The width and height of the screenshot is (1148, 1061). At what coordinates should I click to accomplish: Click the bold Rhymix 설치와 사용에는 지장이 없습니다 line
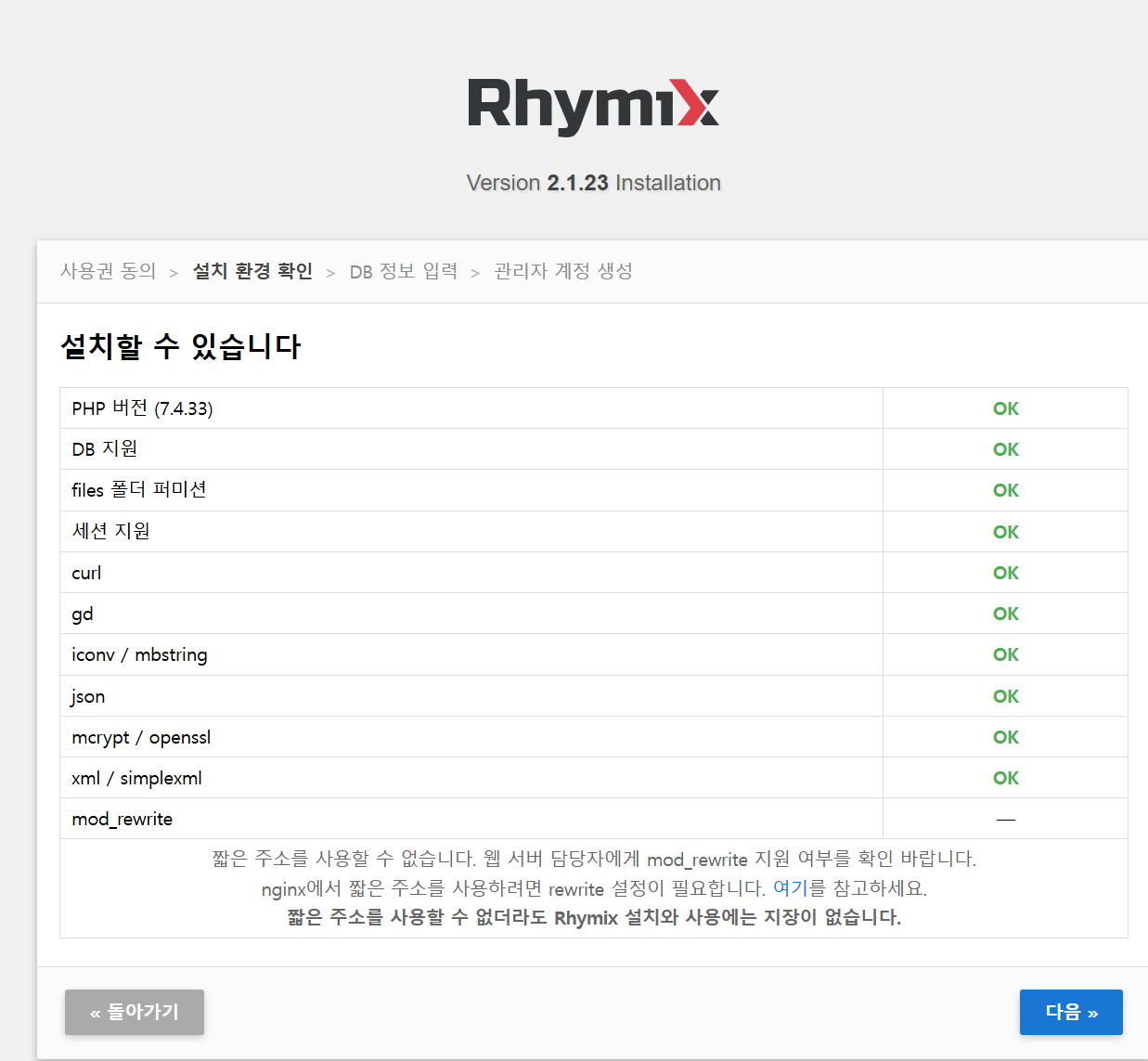click(594, 917)
